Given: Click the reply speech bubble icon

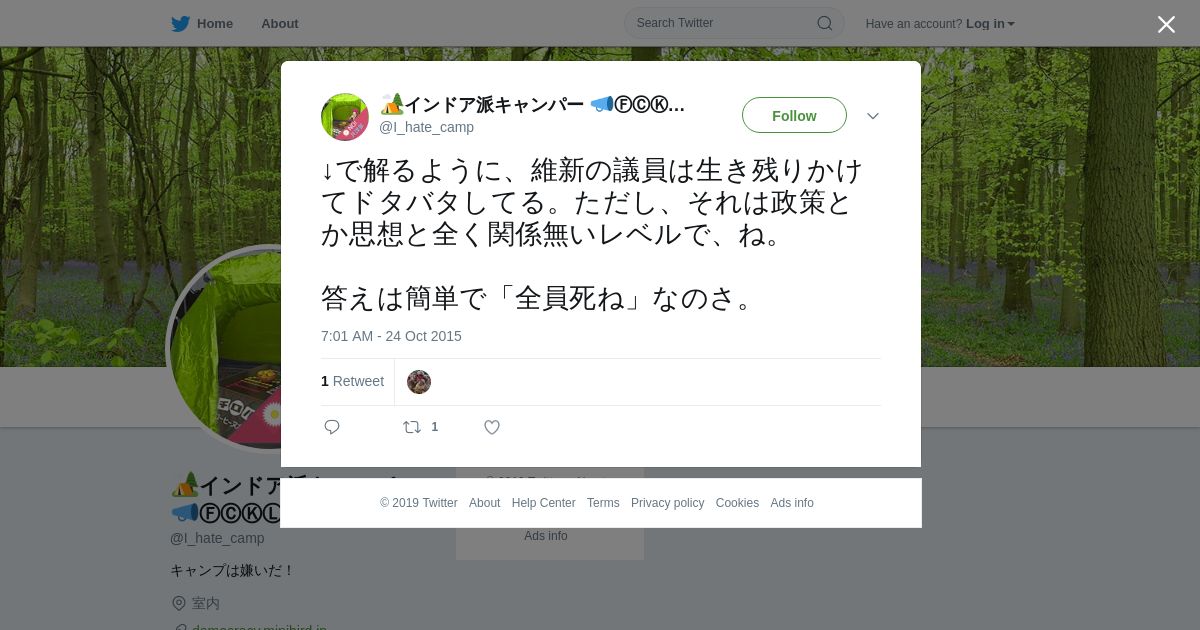Looking at the screenshot, I should tap(332, 427).
